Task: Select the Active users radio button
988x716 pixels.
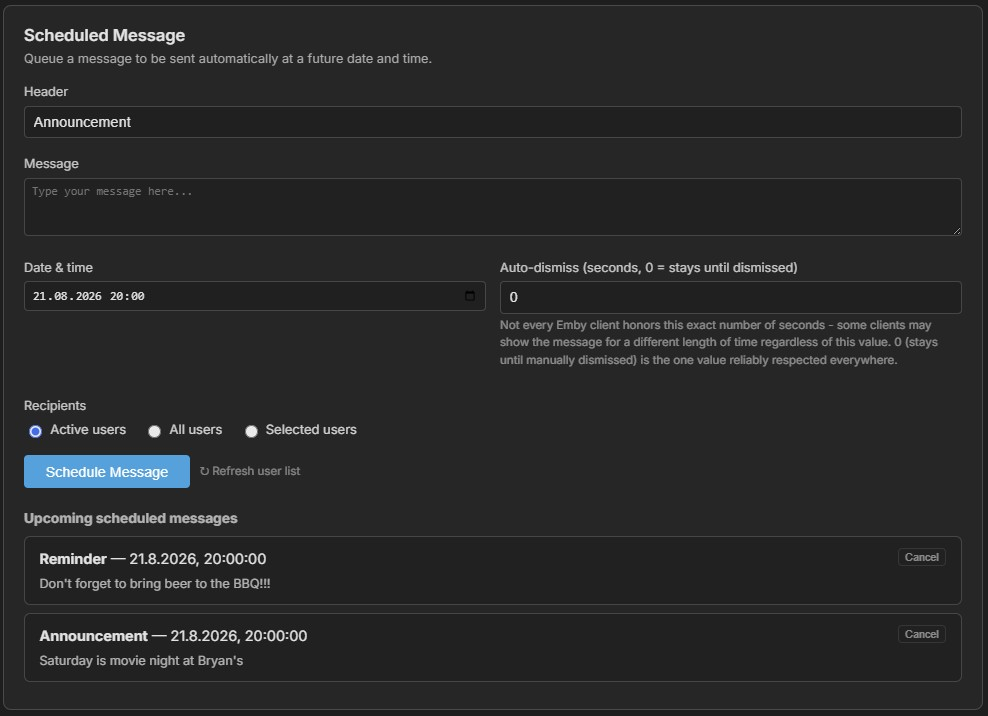Action: (35, 431)
